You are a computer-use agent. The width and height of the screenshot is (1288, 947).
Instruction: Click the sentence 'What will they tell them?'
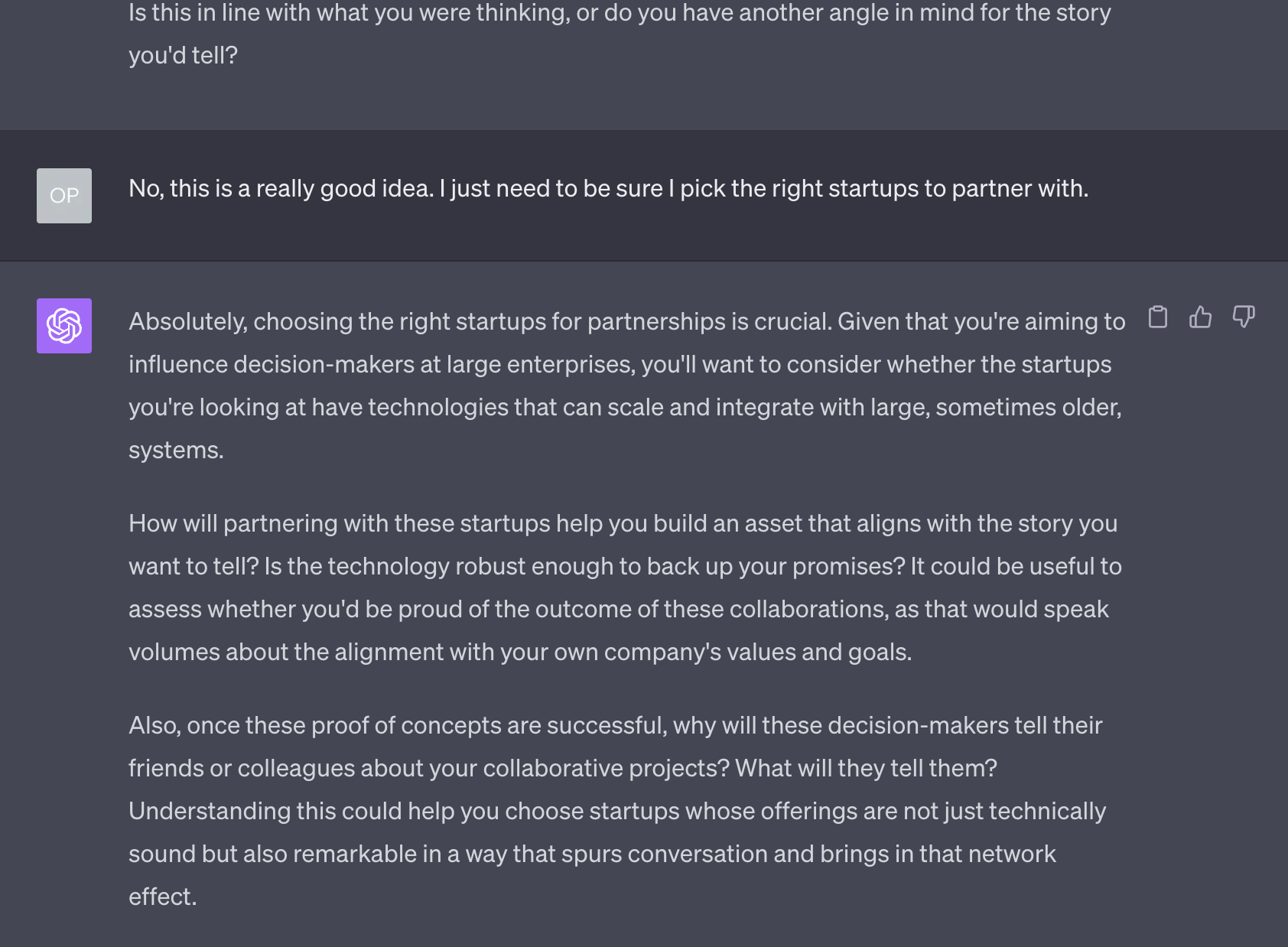[x=866, y=768]
